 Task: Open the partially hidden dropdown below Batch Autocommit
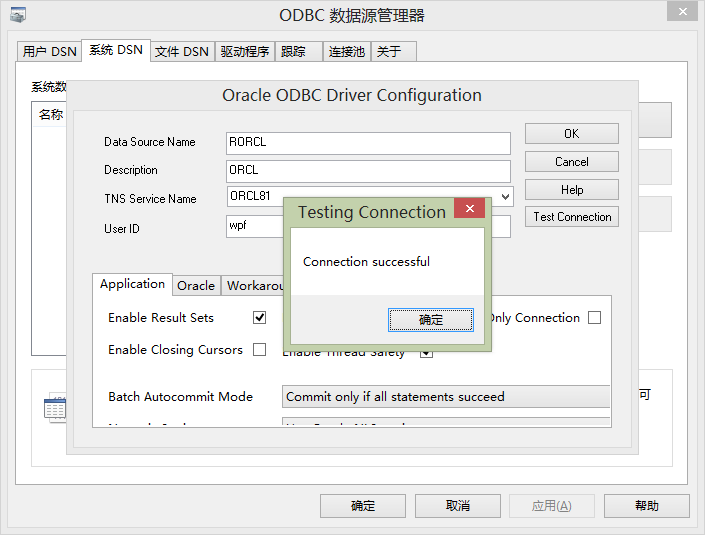tap(446, 422)
